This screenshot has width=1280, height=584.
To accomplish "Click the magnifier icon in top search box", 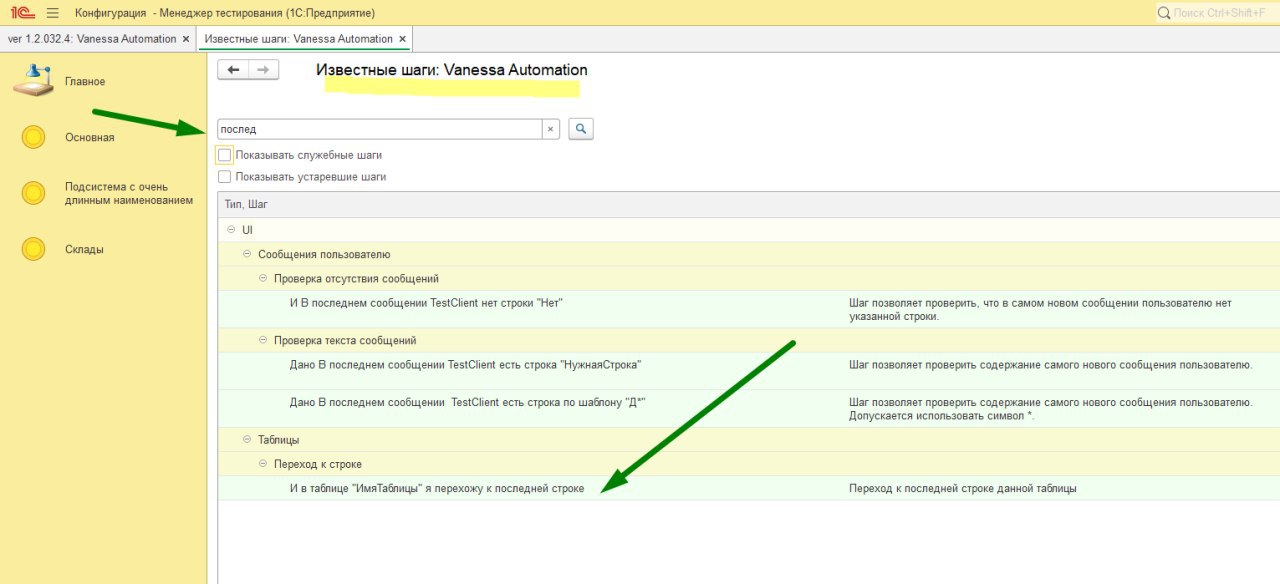I will (1164, 12).
